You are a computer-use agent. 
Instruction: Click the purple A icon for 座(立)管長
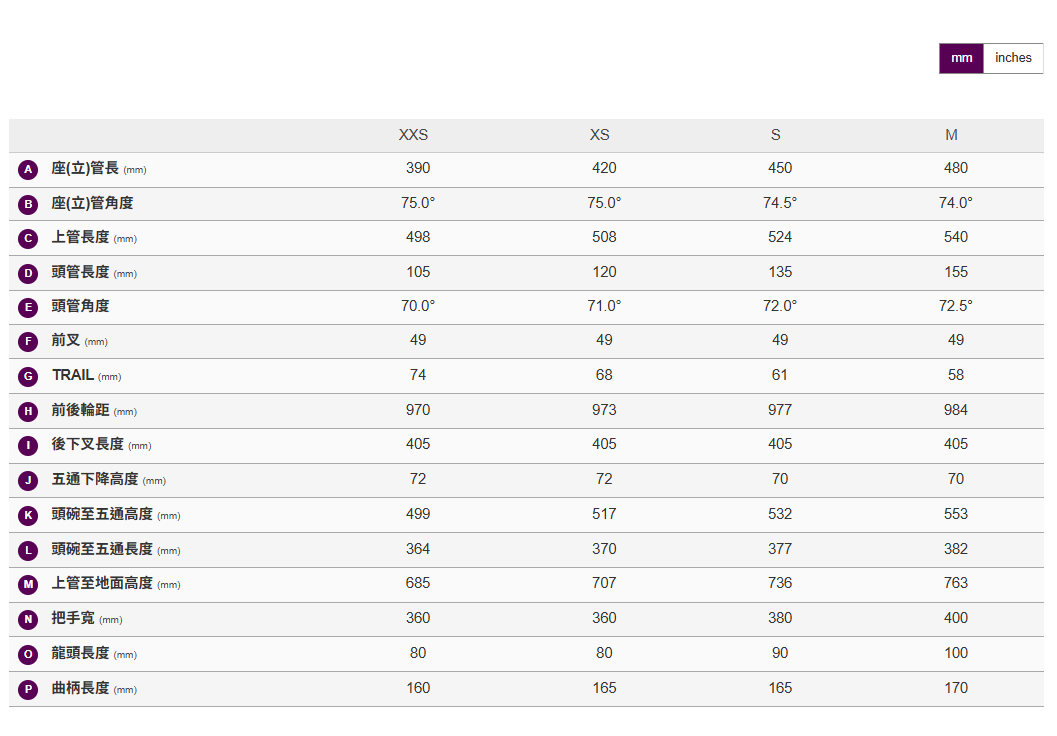pyautogui.click(x=28, y=170)
